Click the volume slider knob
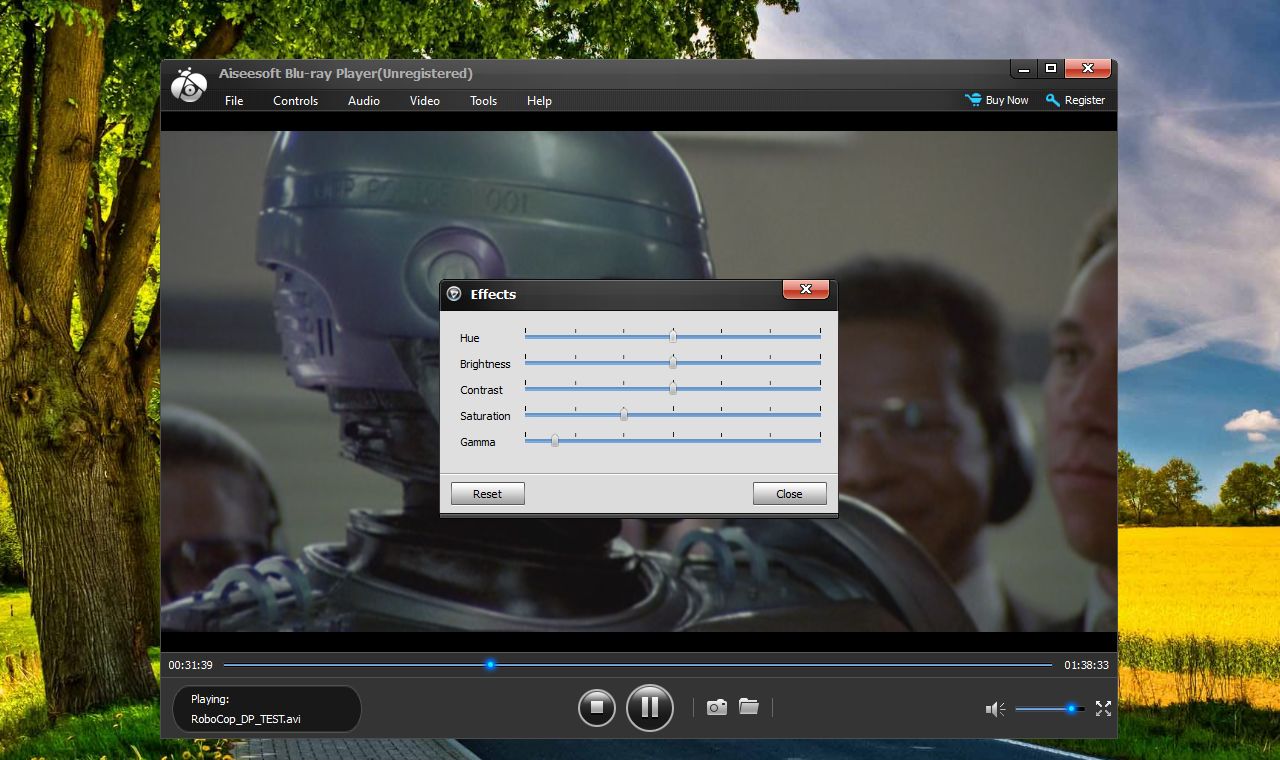 point(1071,709)
